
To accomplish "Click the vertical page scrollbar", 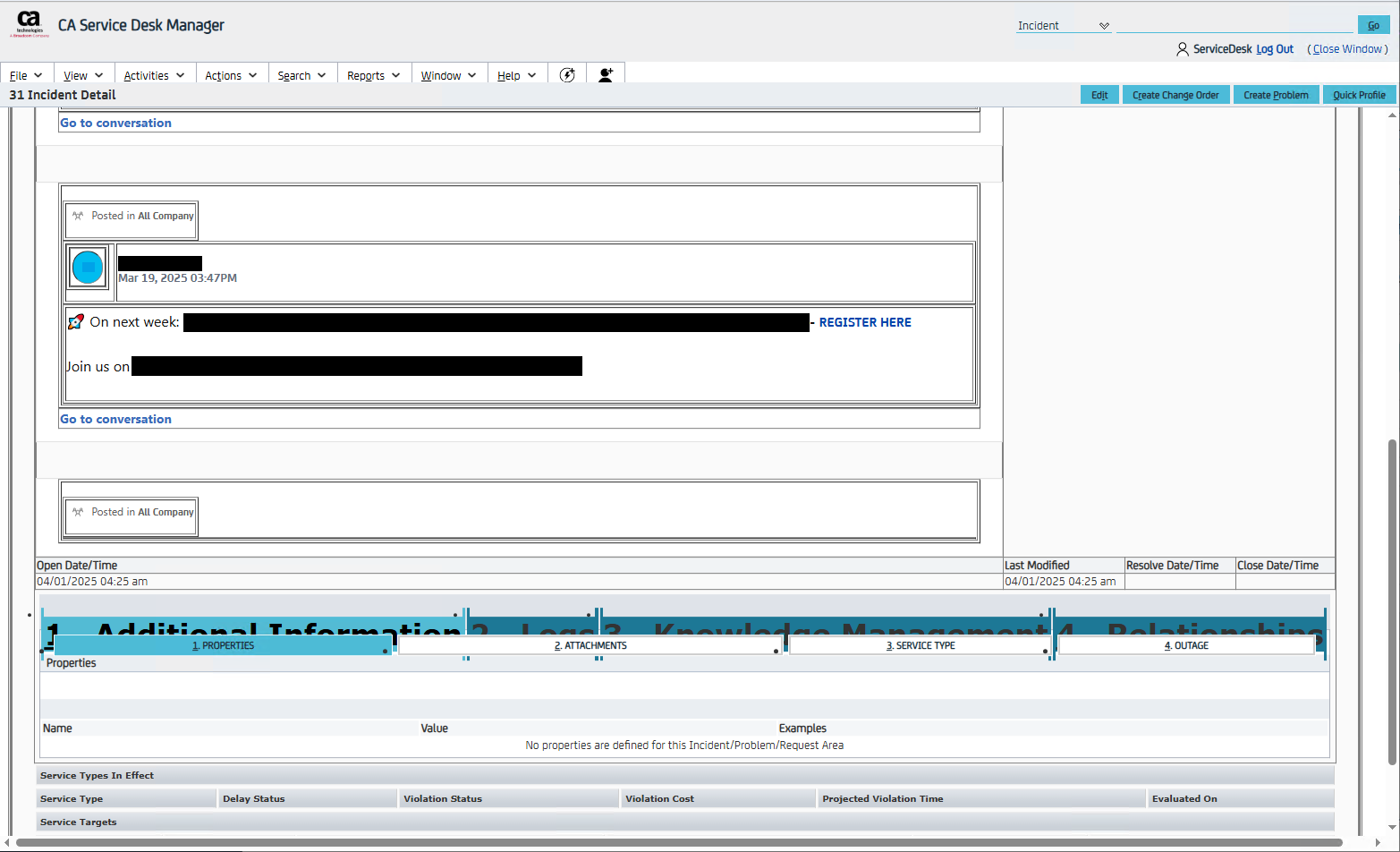I will coord(1392,601).
